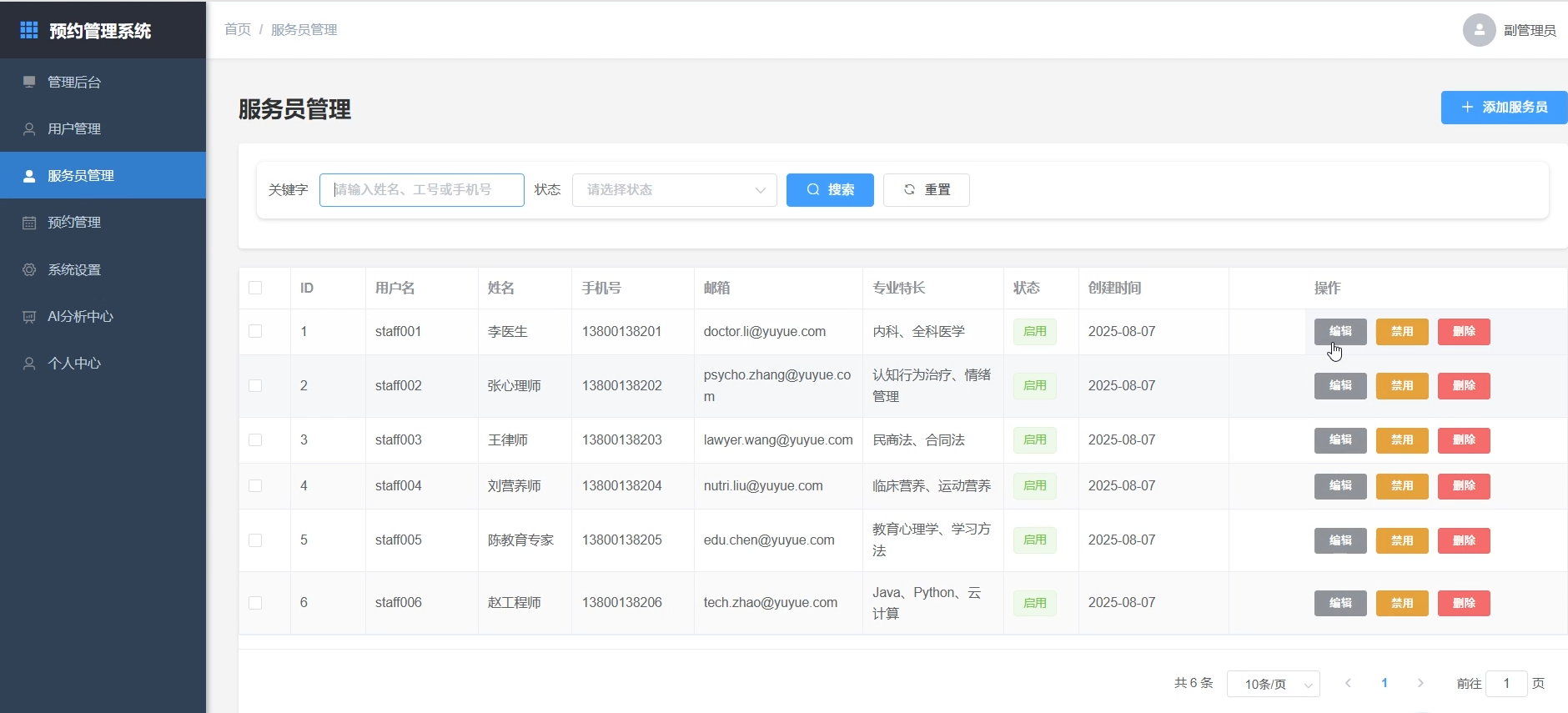Check the row checkbox for staff006
1568x713 pixels.
coord(255,602)
